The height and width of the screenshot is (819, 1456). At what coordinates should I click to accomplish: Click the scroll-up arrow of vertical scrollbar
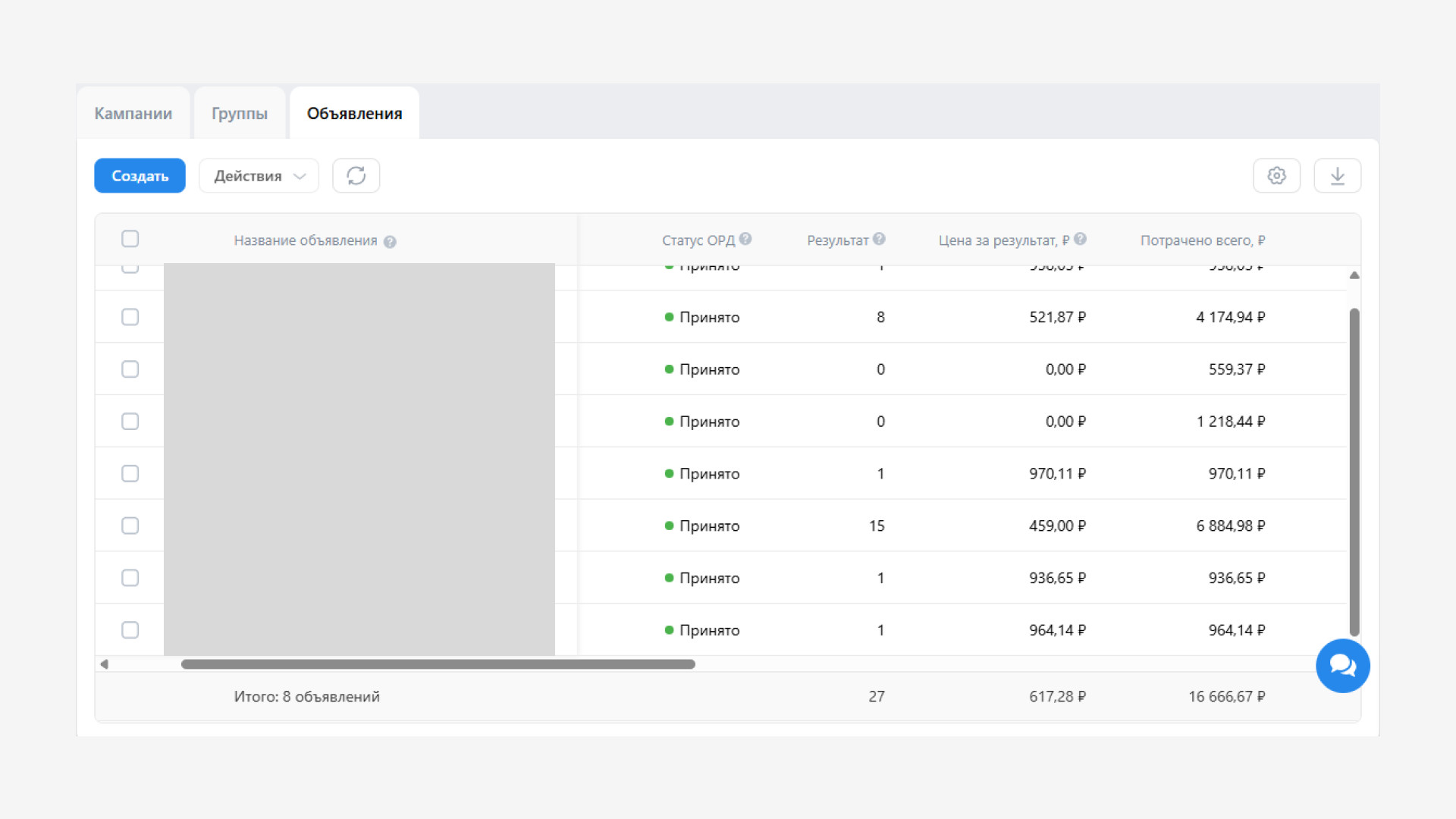pyautogui.click(x=1354, y=275)
